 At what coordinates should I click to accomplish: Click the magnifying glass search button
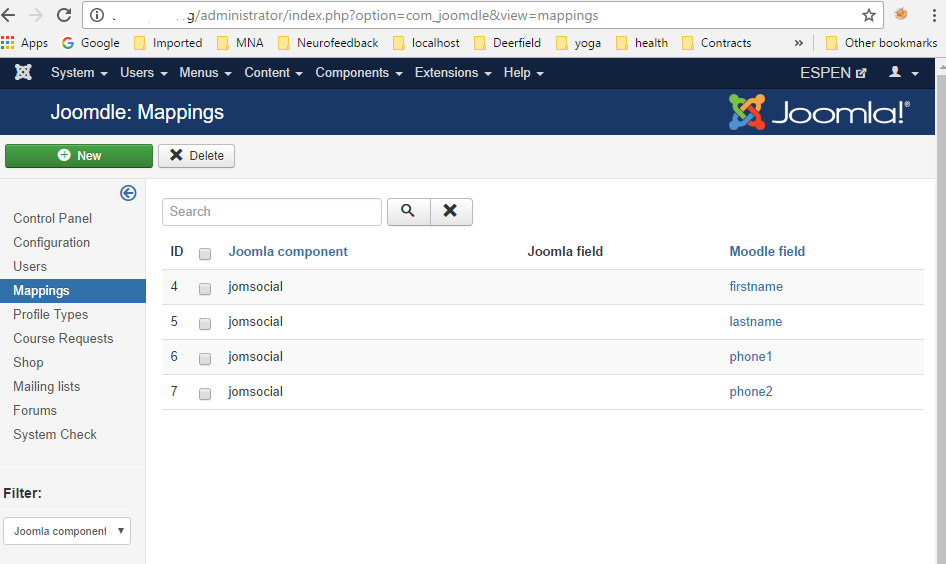coord(408,211)
